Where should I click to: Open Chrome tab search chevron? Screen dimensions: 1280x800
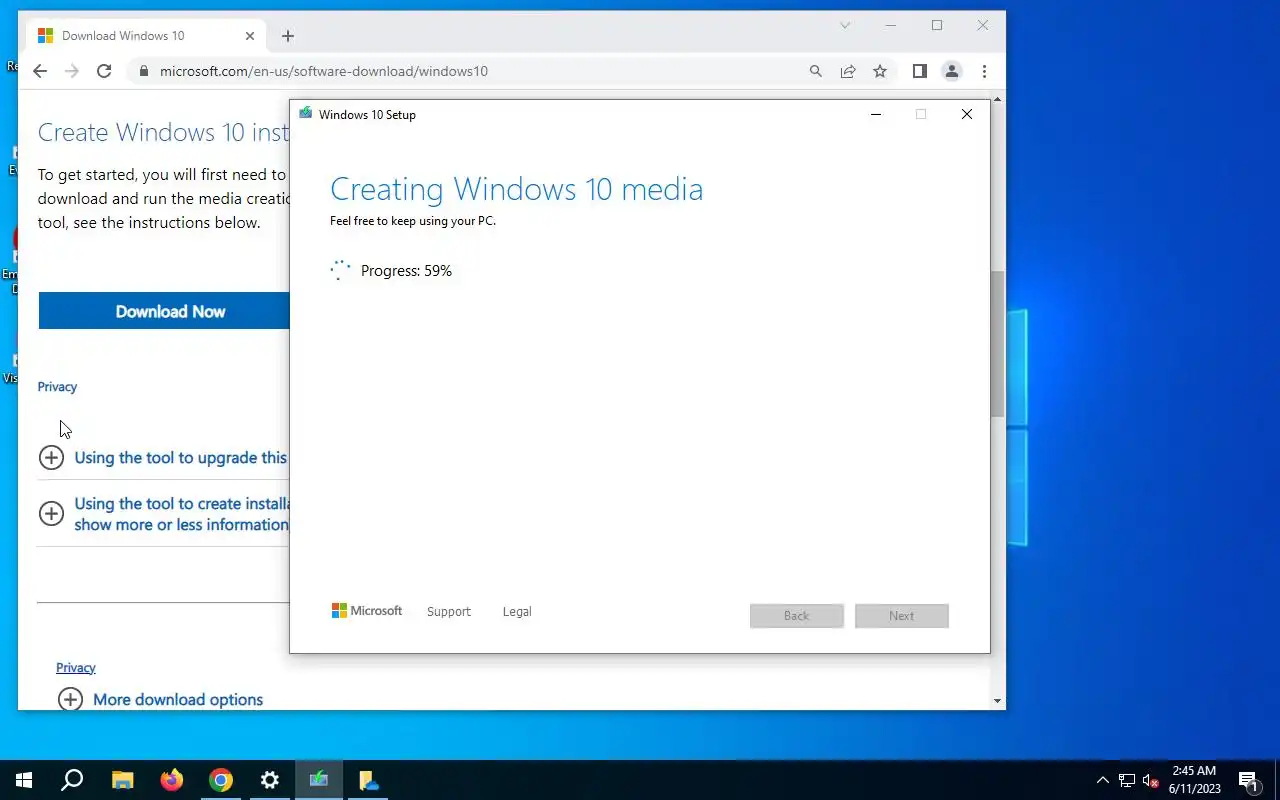(845, 25)
